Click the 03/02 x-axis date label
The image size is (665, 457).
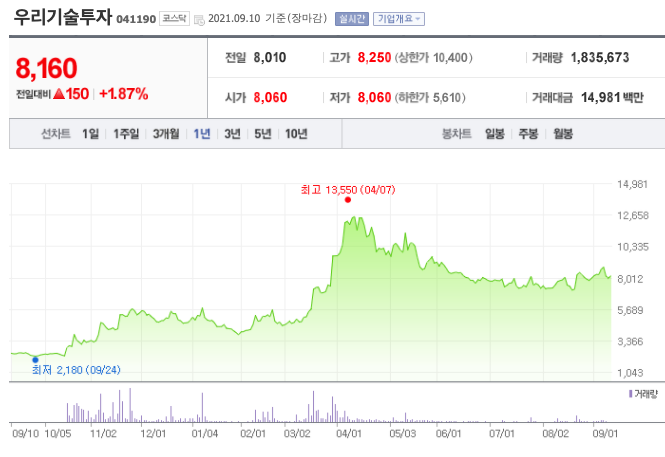tap(297, 434)
